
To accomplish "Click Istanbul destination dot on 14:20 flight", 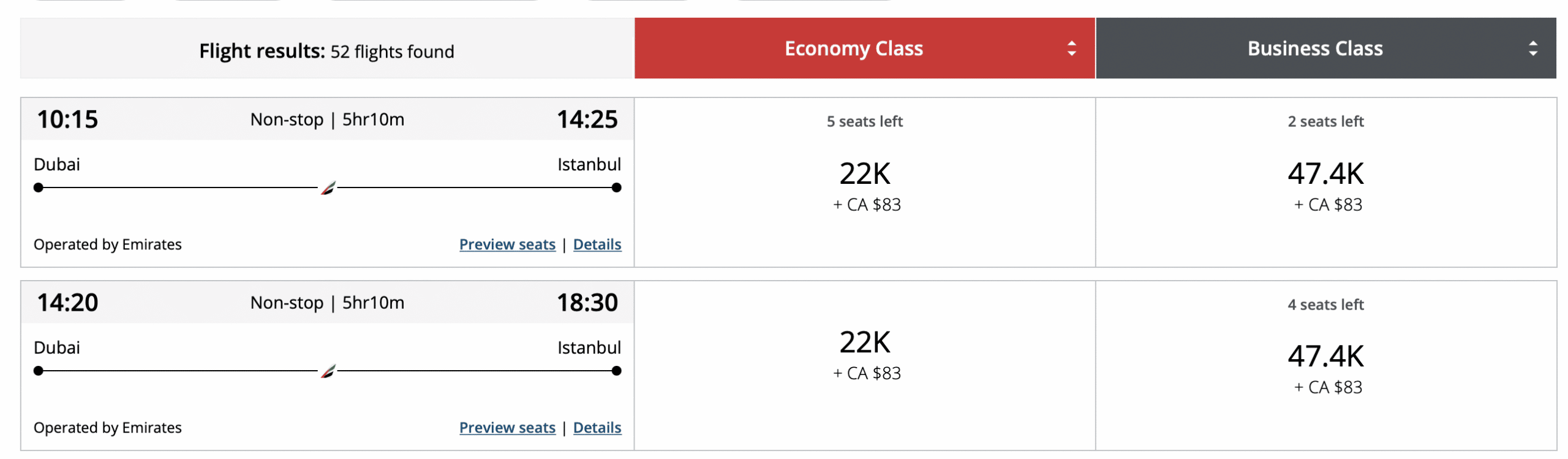I will tap(616, 371).
